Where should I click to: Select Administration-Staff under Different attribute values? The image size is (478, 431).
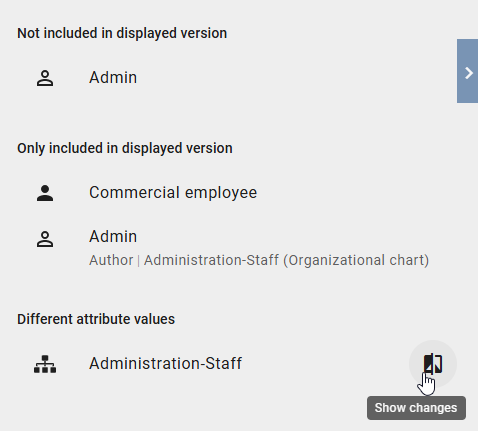click(165, 363)
